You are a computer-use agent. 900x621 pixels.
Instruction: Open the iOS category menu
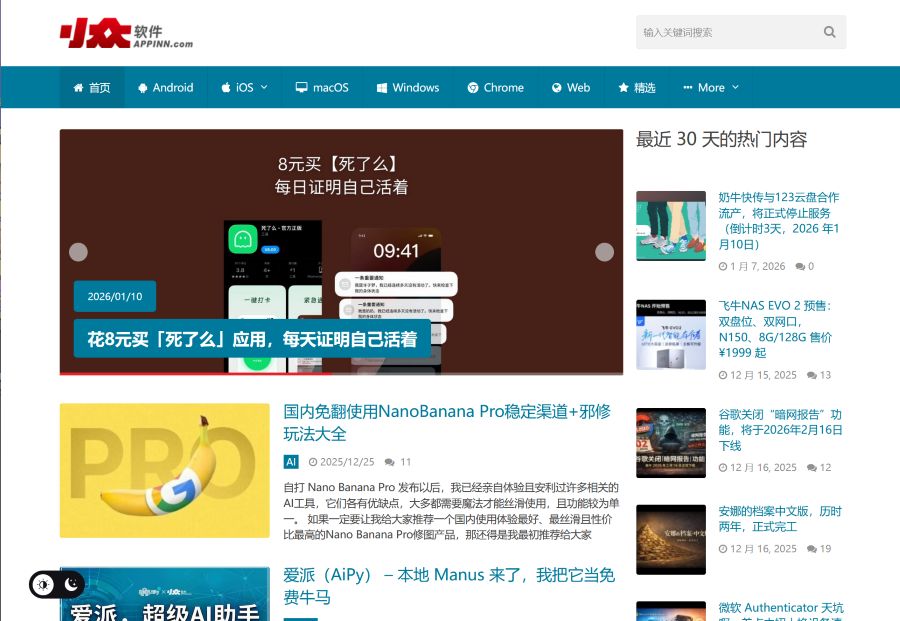(x=245, y=87)
